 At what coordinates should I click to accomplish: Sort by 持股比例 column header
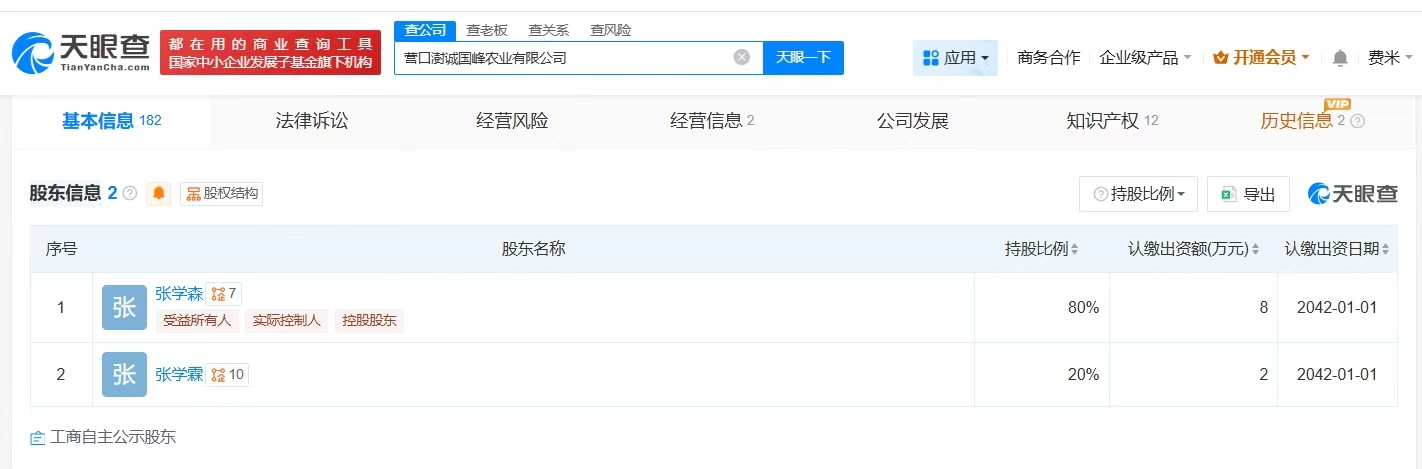pos(1041,249)
